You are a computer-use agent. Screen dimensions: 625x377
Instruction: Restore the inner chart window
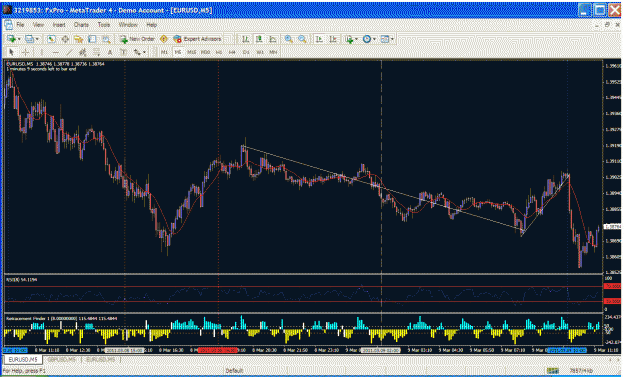[x=607, y=25]
